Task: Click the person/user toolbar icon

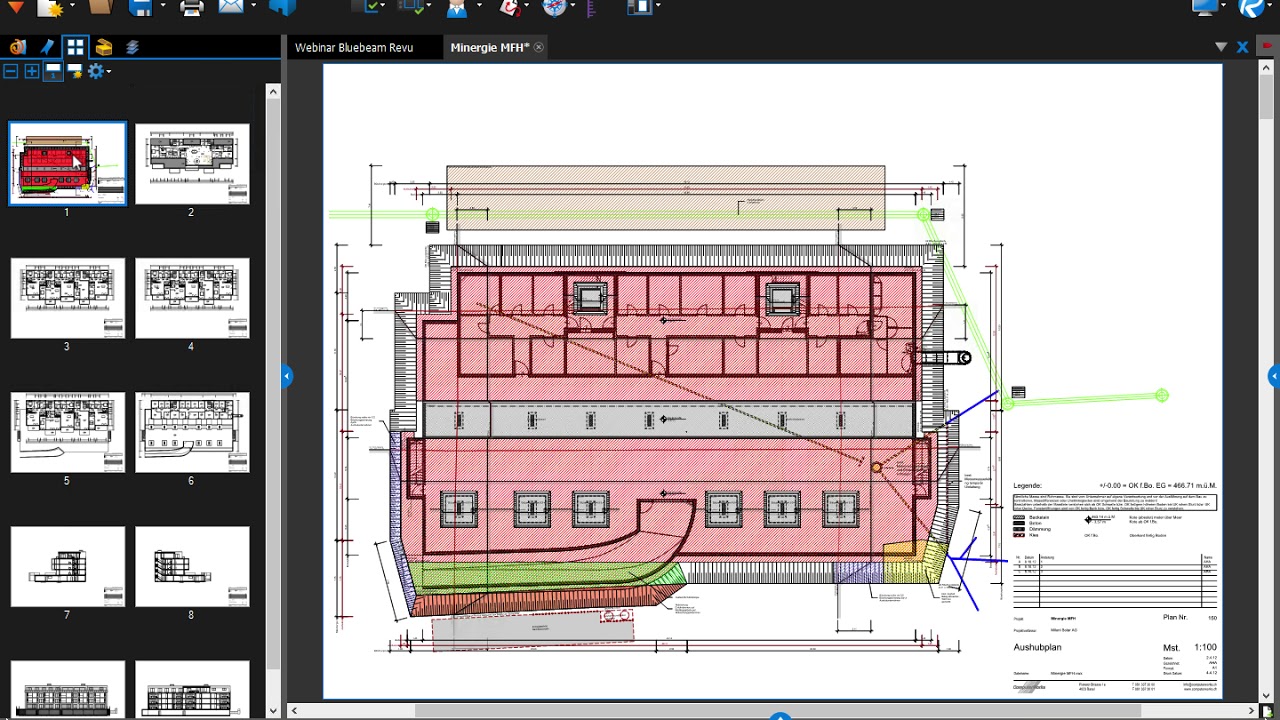Action: point(457,8)
